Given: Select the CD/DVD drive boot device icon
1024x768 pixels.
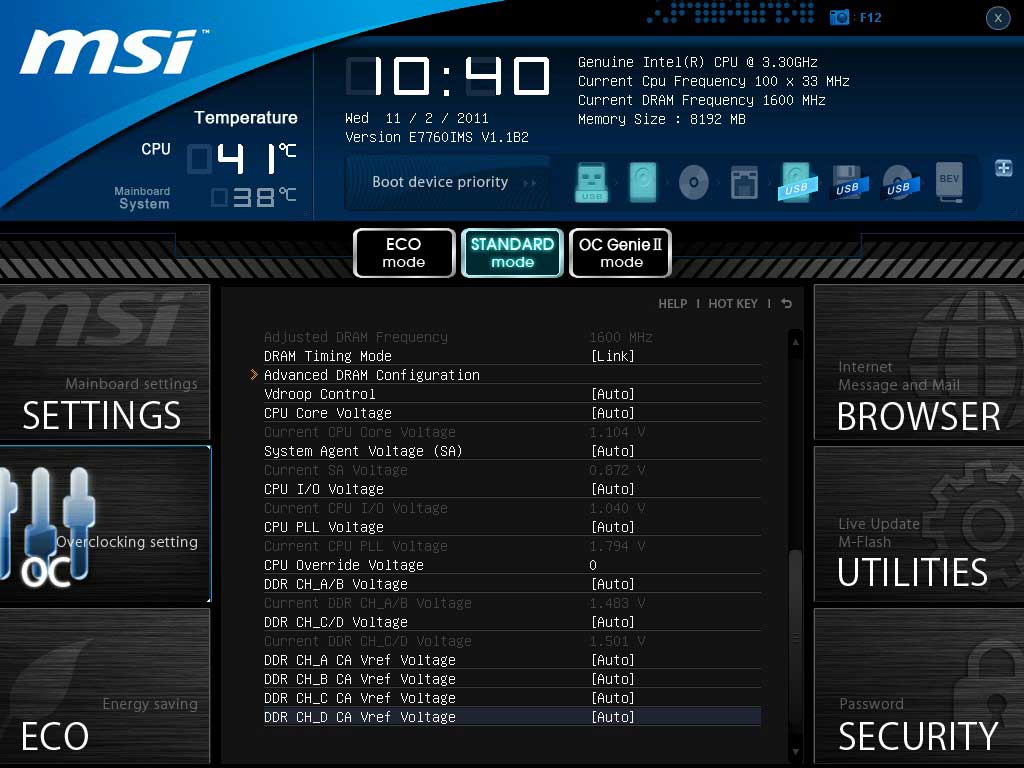Looking at the screenshot, I should [694, 182].
